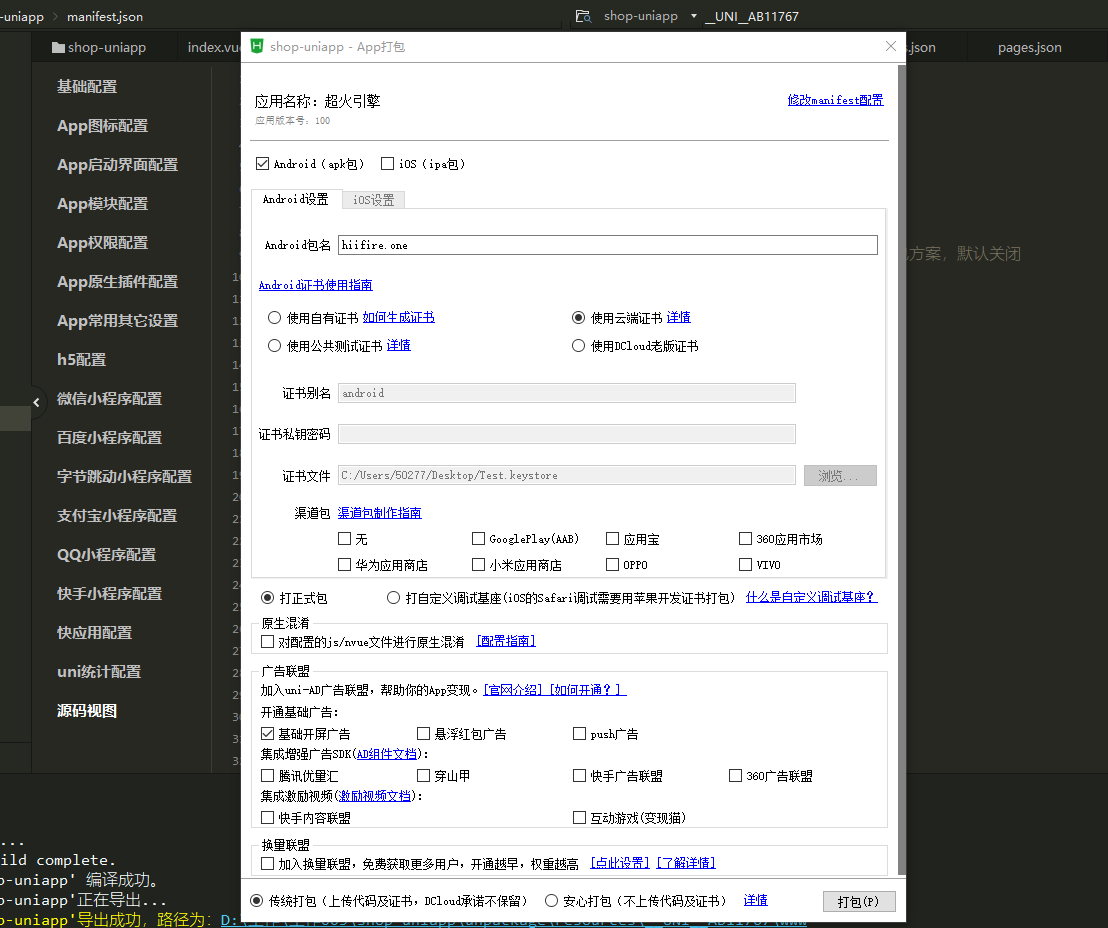Select 使用公共测试证书 radio option
Screen dimensions: 1108x928
tap(274, 346)
